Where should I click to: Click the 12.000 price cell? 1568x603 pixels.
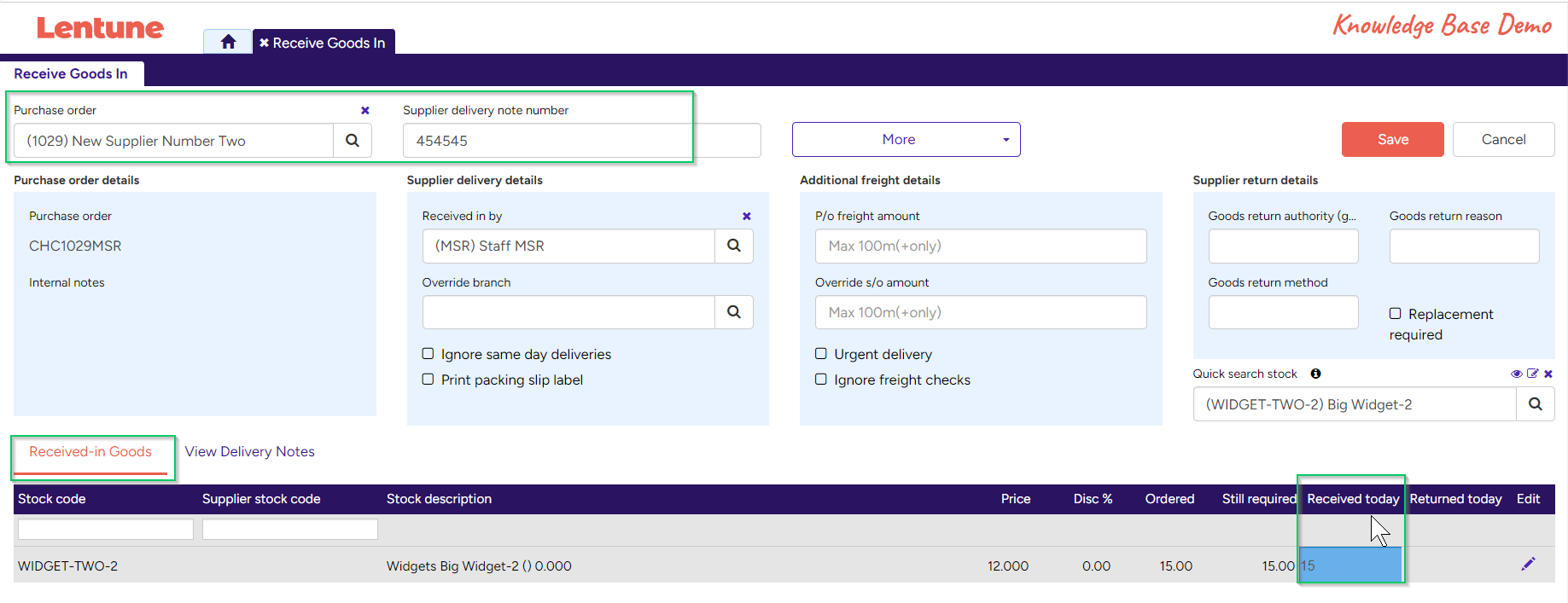pyautogui.click(x=1008, y=566)
